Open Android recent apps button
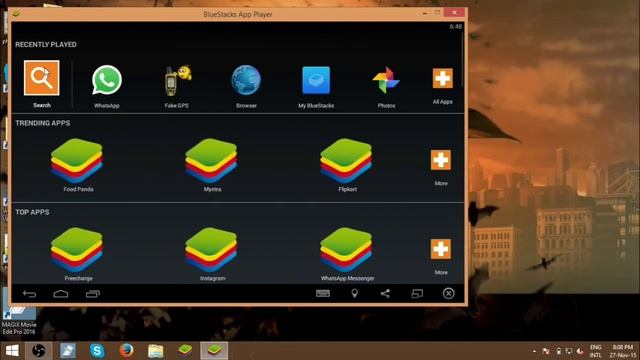Screen dimensions: 640x360 [x=93, y=294]
